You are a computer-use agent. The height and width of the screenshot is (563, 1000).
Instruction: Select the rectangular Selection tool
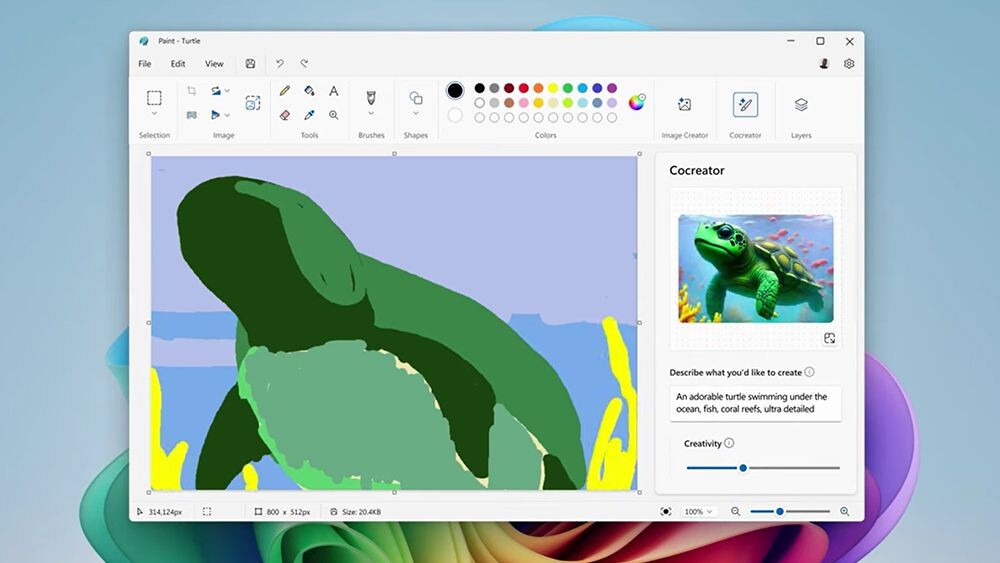pos(154,98)
